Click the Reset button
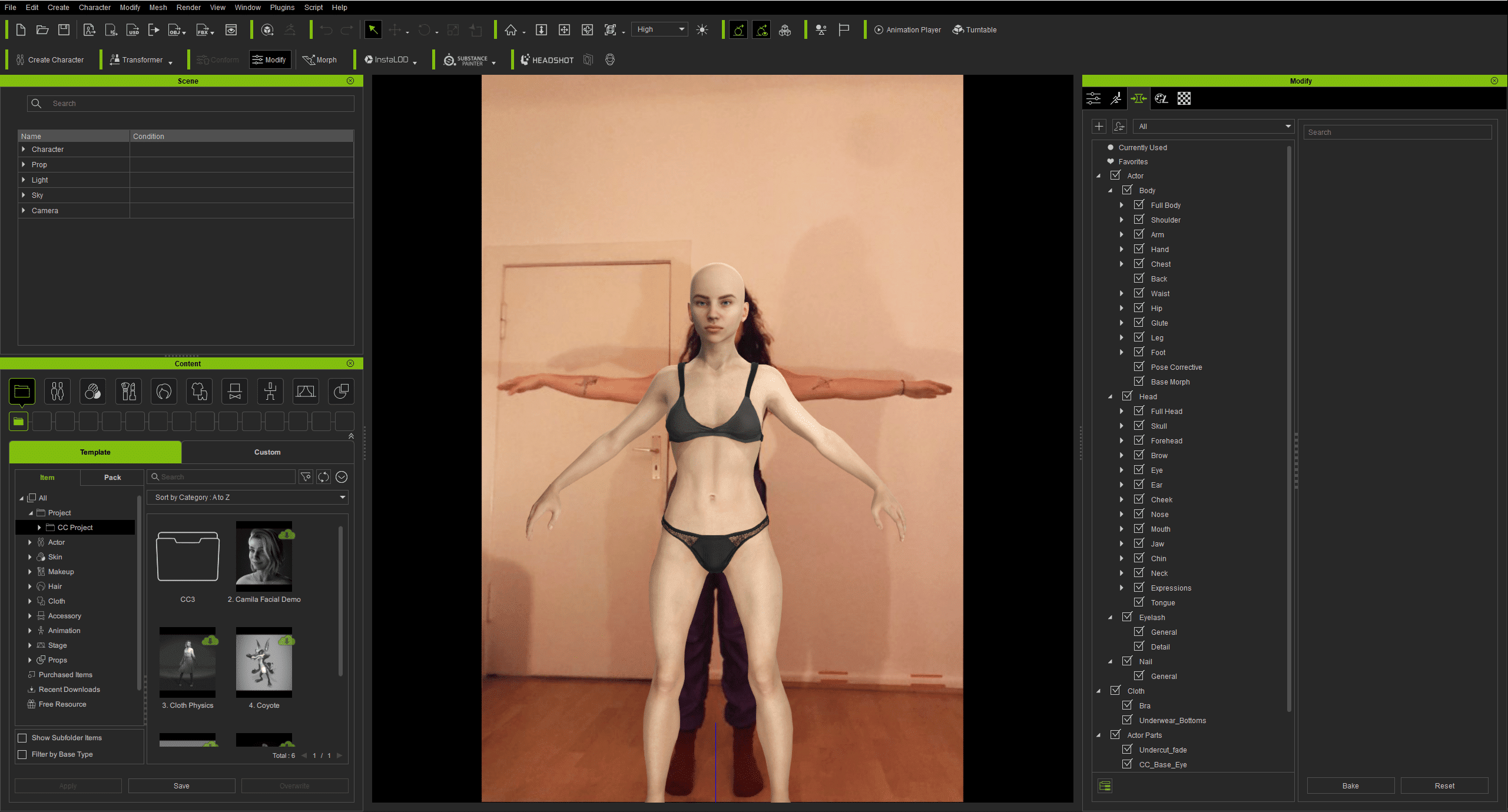 click(1444, 786)
